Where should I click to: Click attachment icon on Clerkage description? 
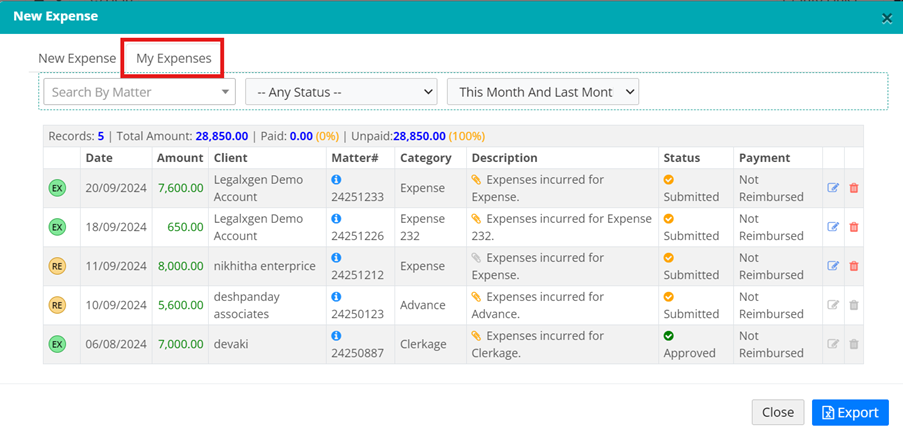coord(478,336)
